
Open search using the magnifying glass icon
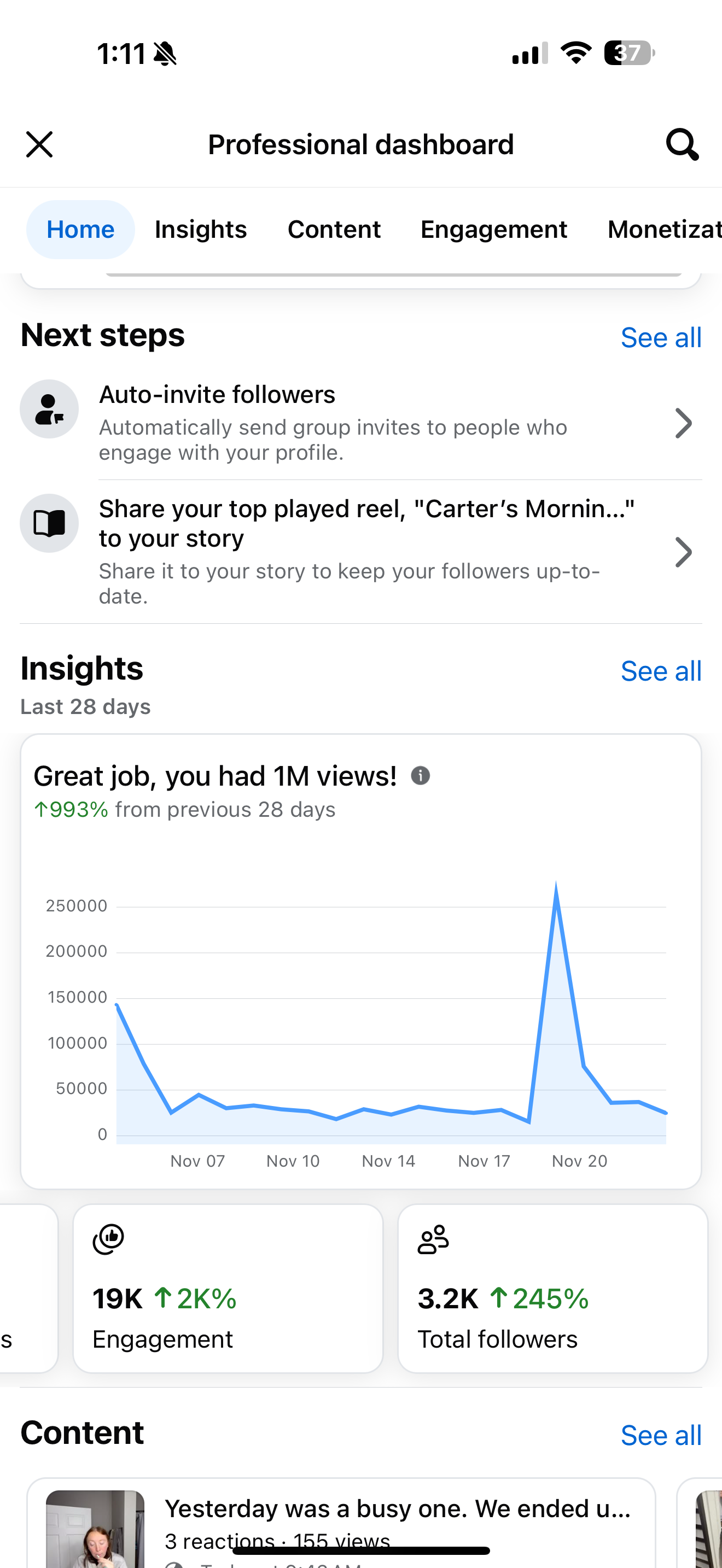pos(682,144)
